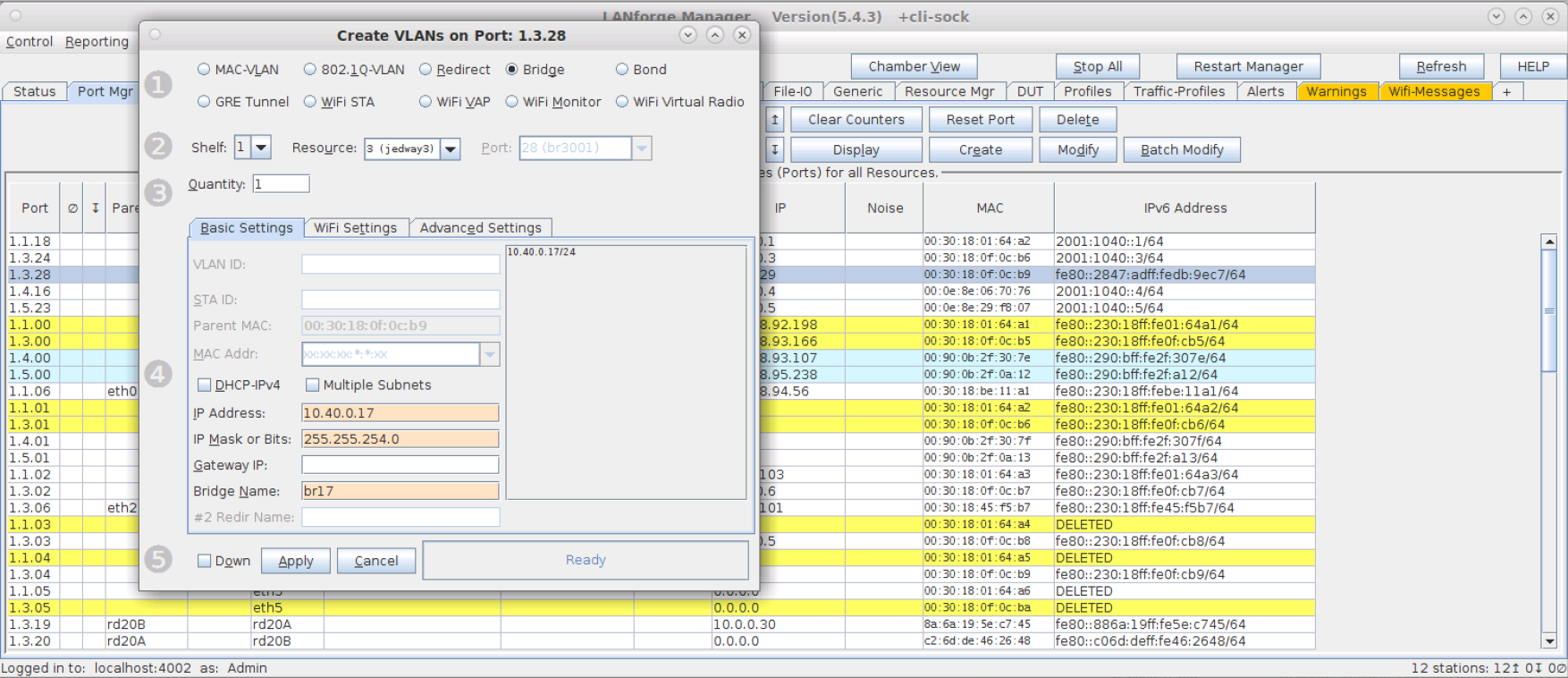Select the Redirect port type
This screenshot has height=678, width=1568.
pos(426,70)
